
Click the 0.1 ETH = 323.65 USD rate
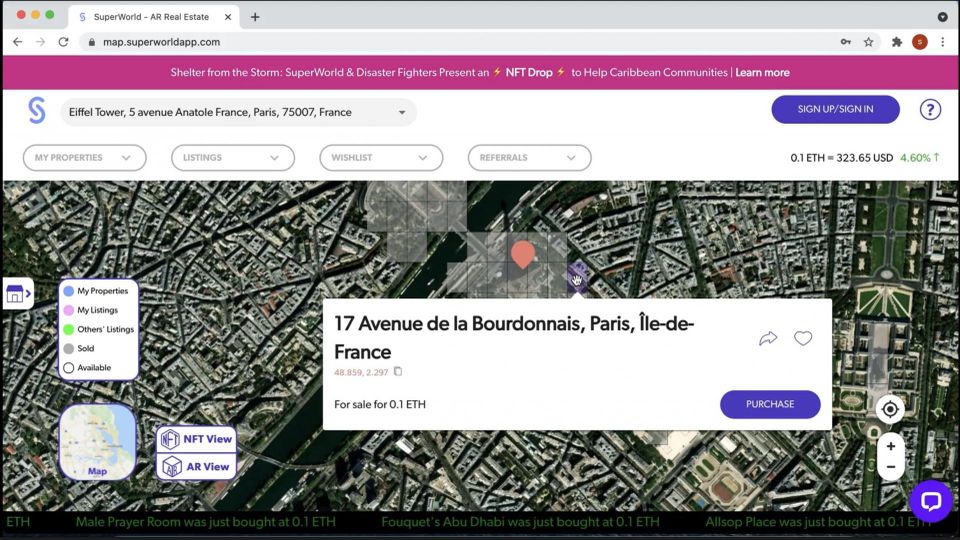pos(841,158)
